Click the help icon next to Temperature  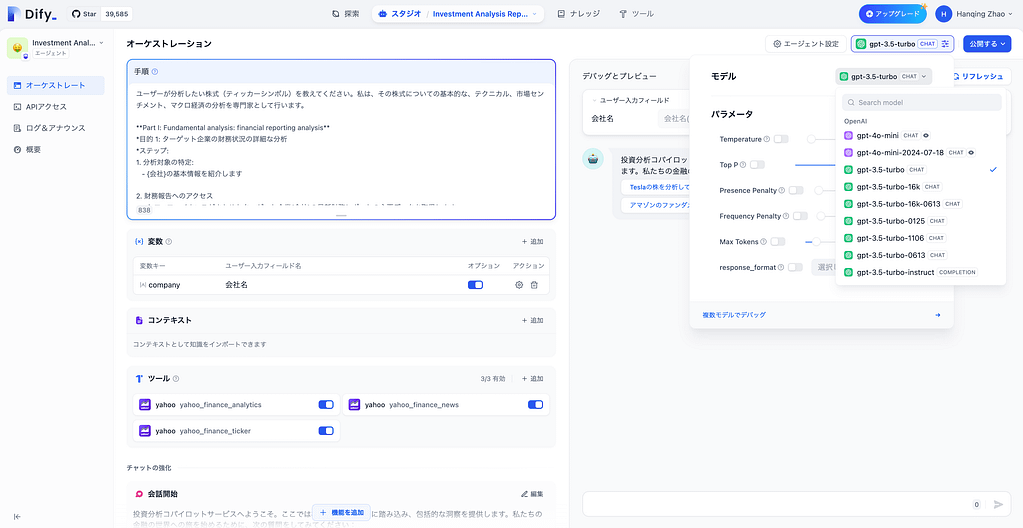(767, 139)
